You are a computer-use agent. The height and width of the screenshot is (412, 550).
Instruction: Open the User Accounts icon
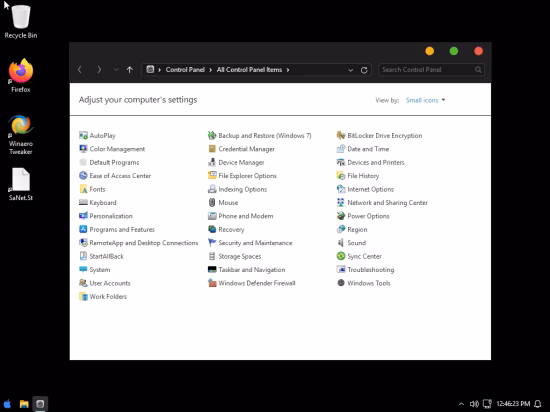pos(83,283)
